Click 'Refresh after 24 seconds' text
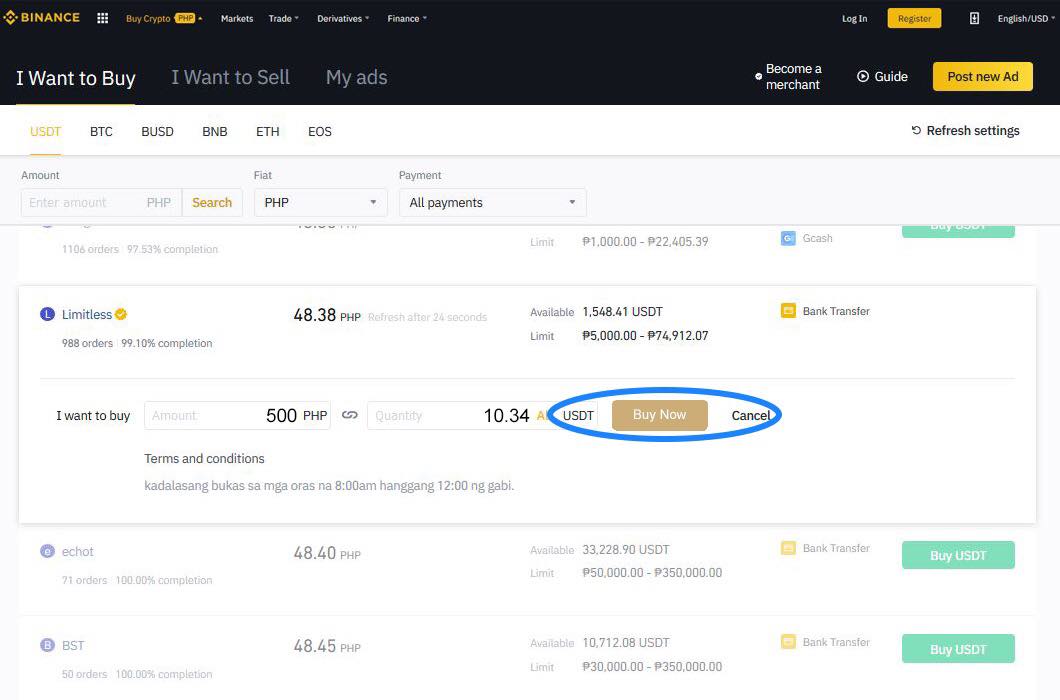The height and width of the screenshot is (700, 1060). (x=427, y=317)
